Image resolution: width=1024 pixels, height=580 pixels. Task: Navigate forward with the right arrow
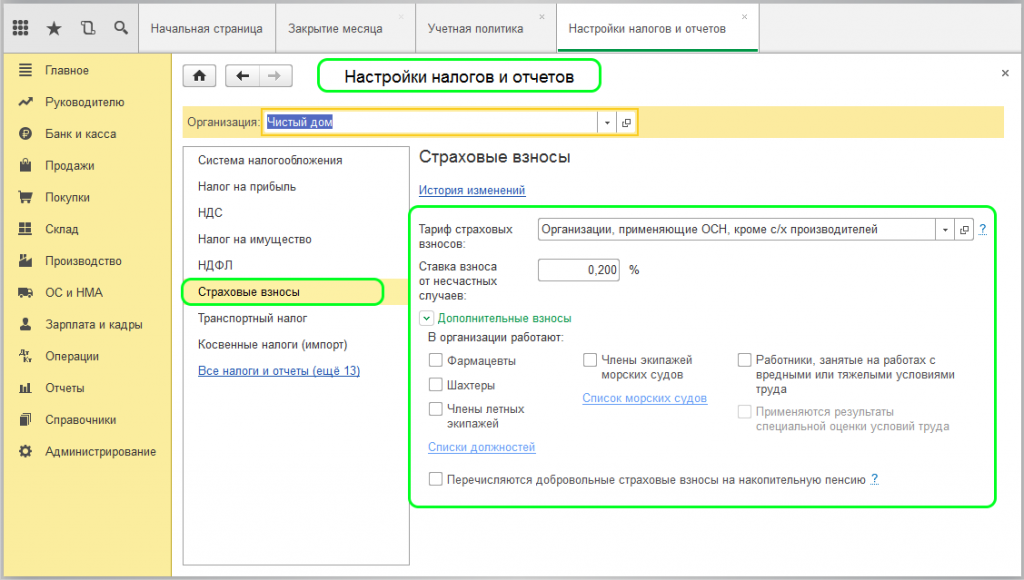275,76
